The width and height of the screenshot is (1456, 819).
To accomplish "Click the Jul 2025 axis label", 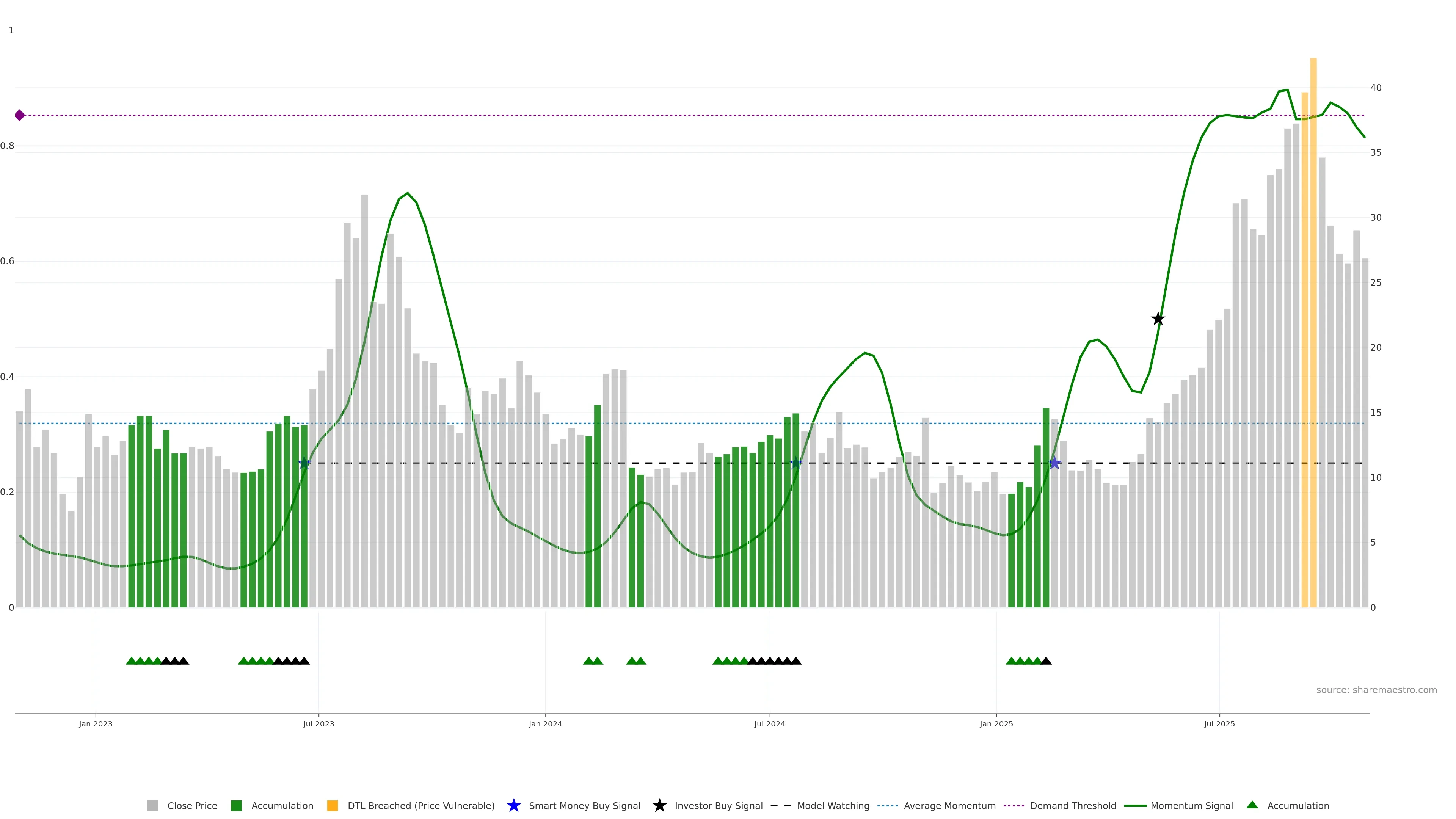I will pos(1219,723).
